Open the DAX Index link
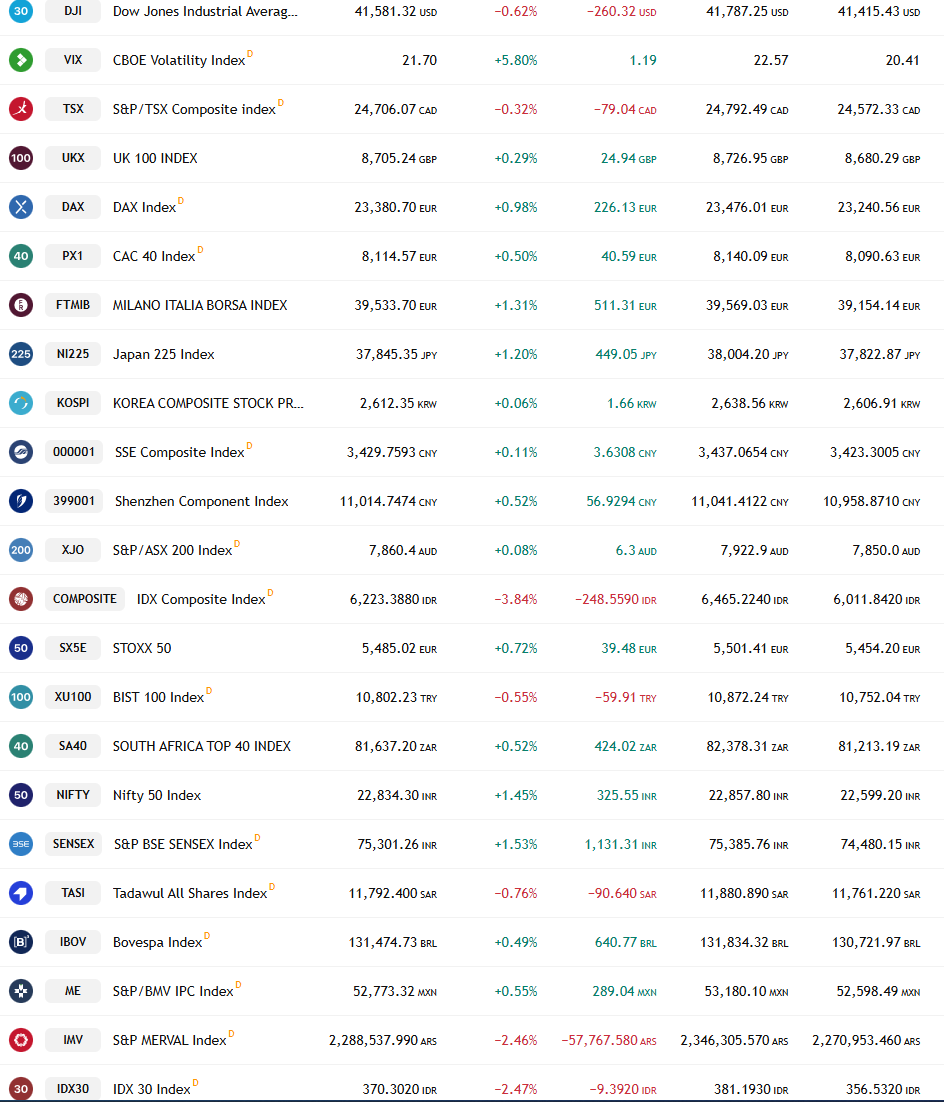Screen dimensions: 944x1102 coord(144,207)
